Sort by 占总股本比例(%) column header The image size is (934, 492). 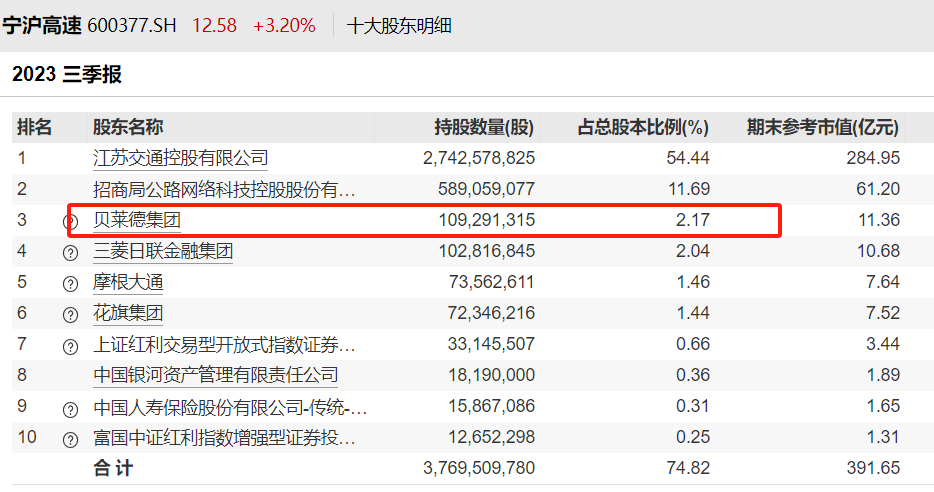tap(643, 127)
